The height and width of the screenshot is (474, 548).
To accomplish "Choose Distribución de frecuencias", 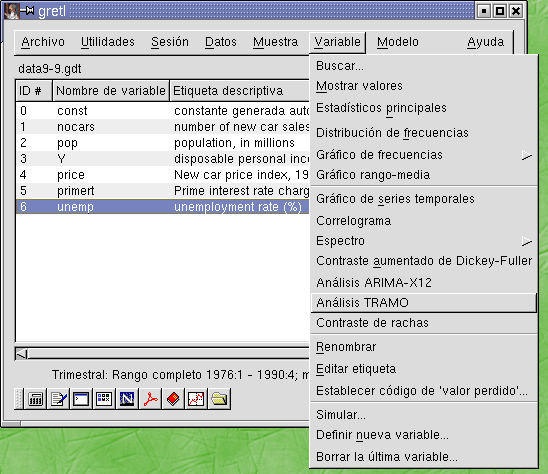I will coord(424,133).
